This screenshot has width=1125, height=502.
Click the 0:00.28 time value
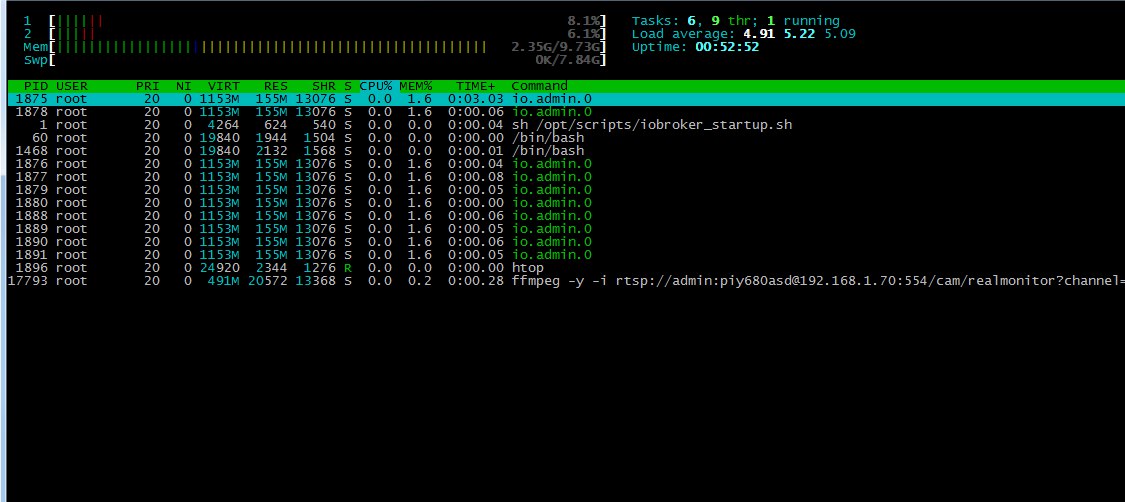click(x=476, y=280)
